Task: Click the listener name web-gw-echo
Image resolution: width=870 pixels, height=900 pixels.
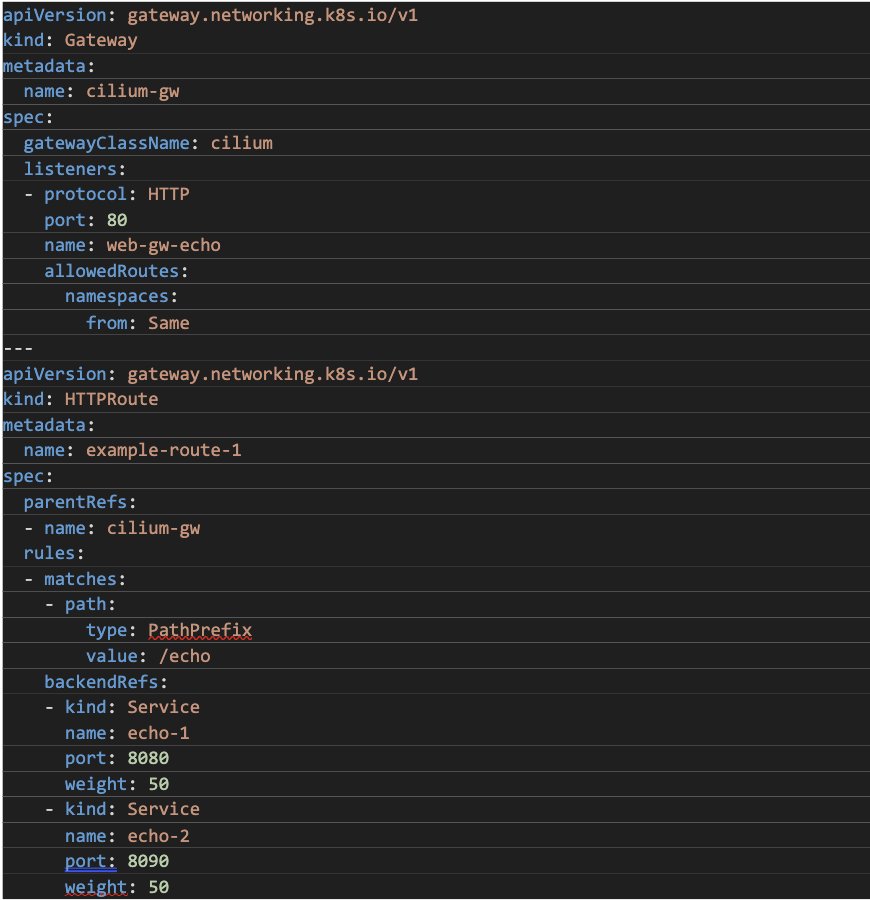Action: click(163, 245)
